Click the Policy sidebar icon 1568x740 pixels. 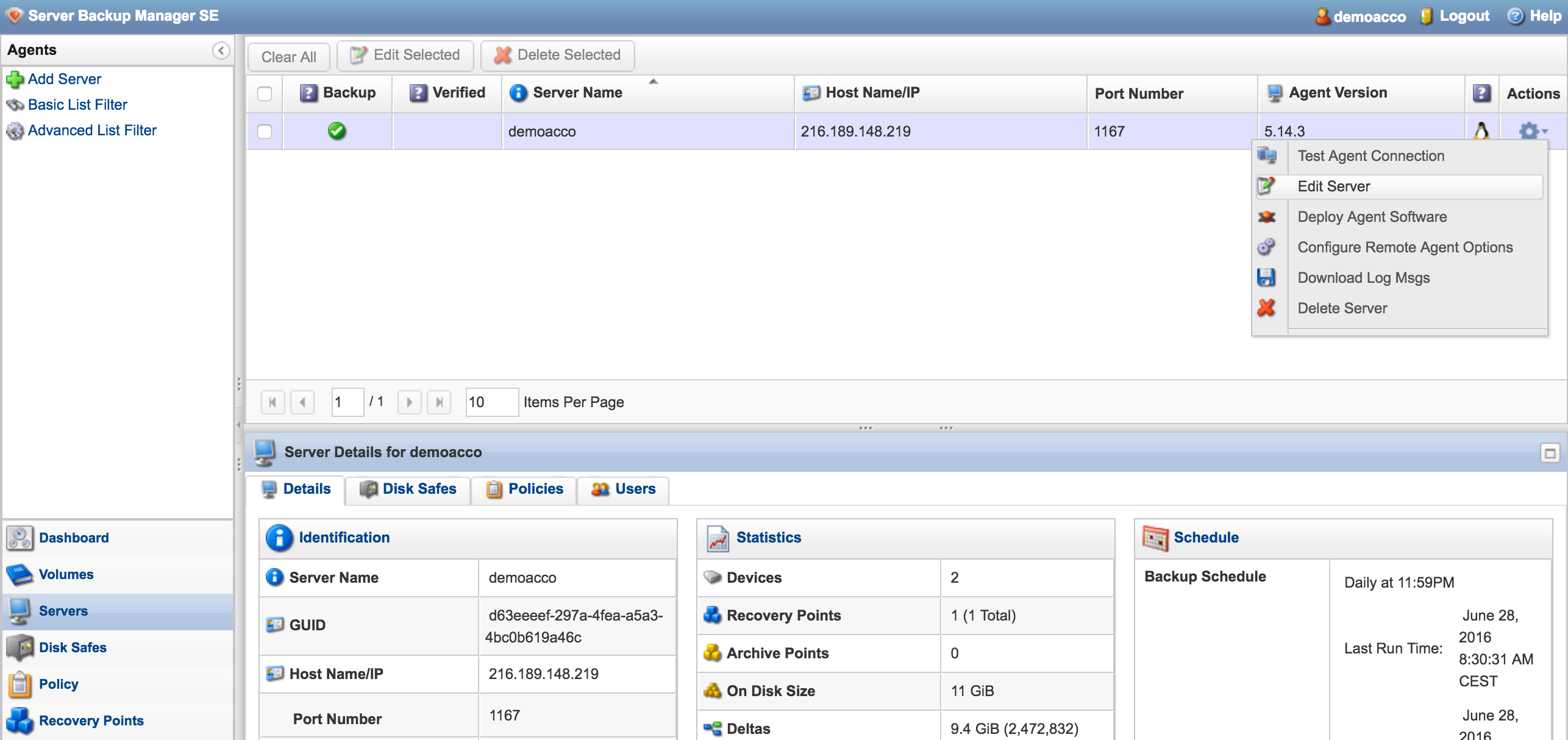19,683
